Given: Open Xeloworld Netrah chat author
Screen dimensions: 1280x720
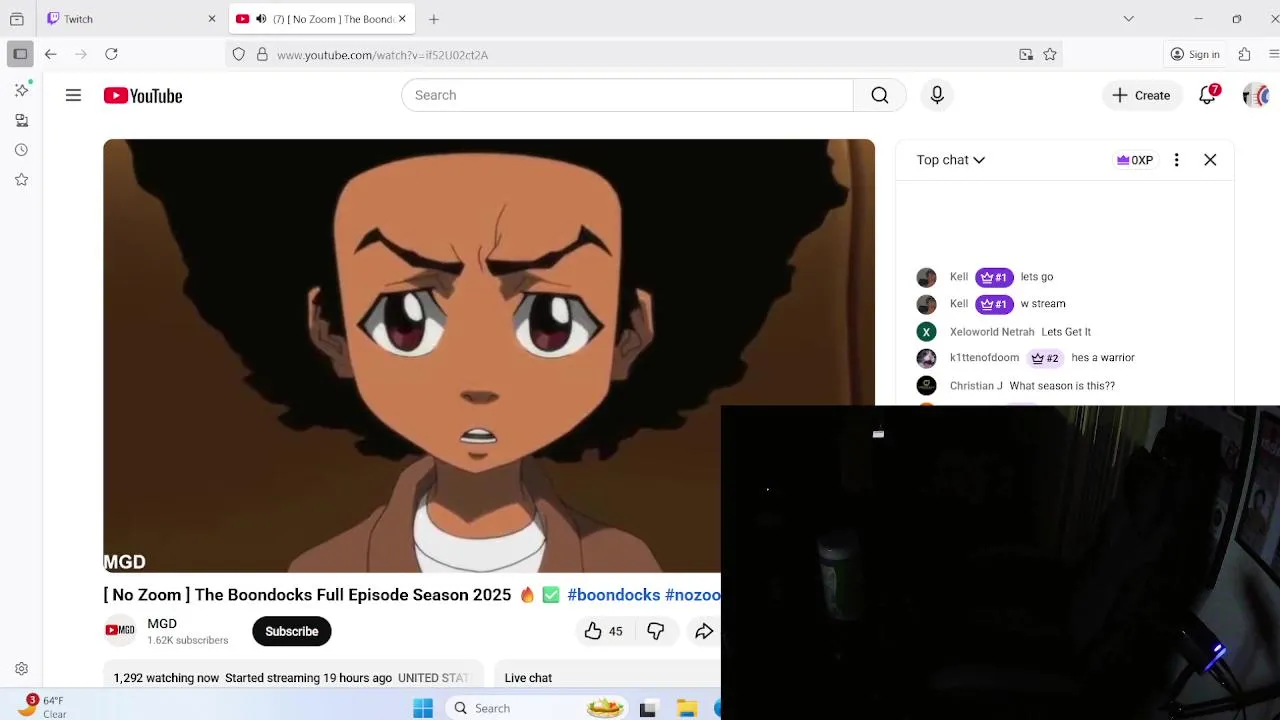Looking at the screenshot, I should pyautogui.click(x=992, y=332).
